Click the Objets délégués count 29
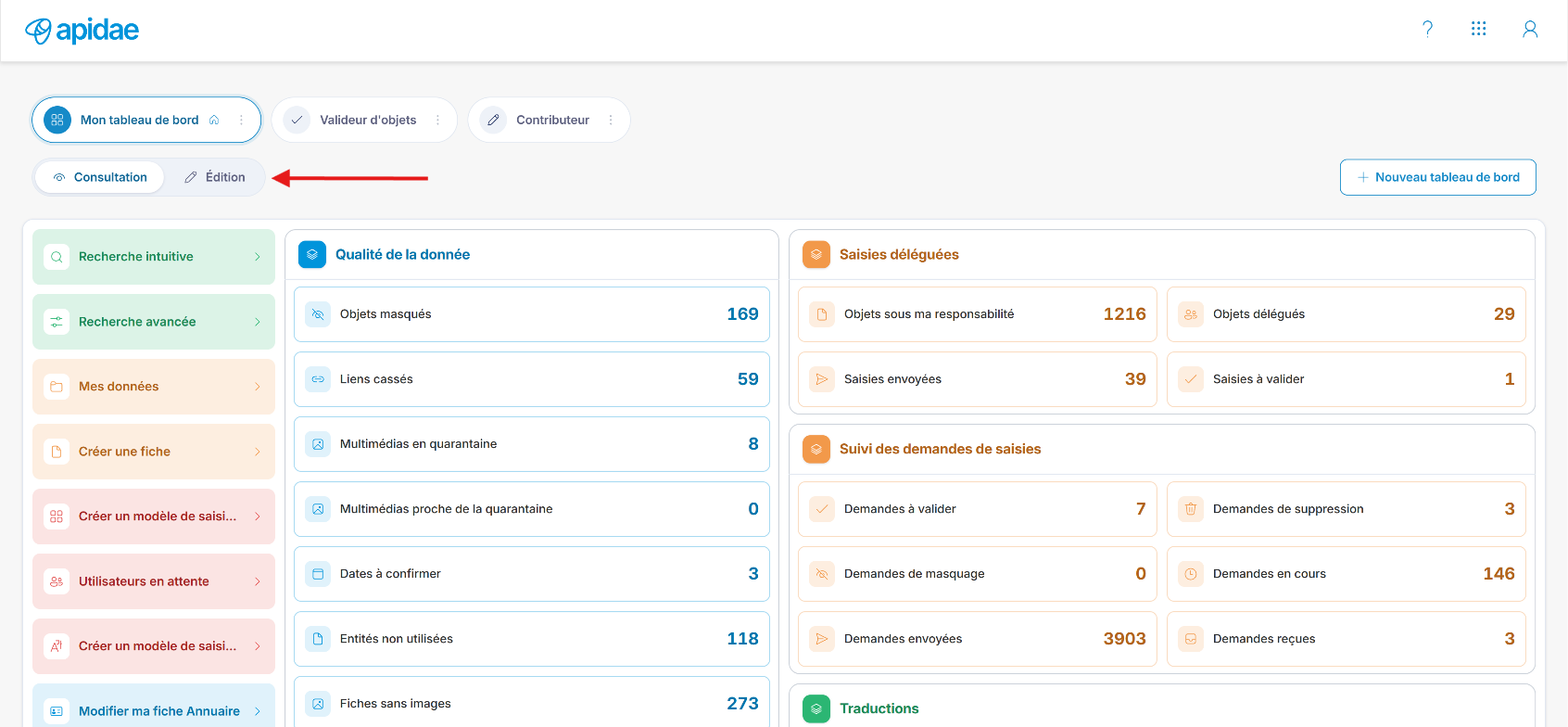The image size is (1568, 727). pos(1504,314)
